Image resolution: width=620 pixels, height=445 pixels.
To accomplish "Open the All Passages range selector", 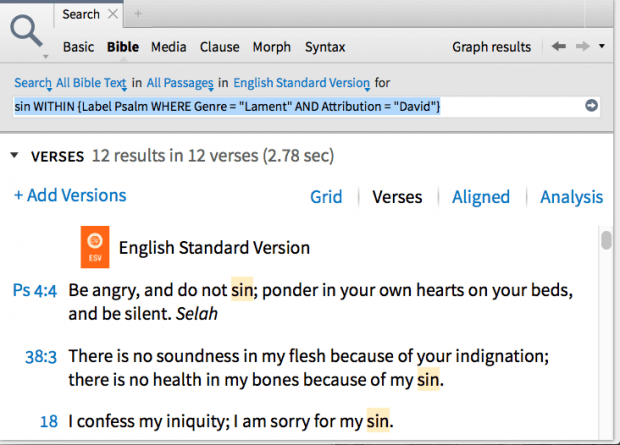I will tap(180, 83).
